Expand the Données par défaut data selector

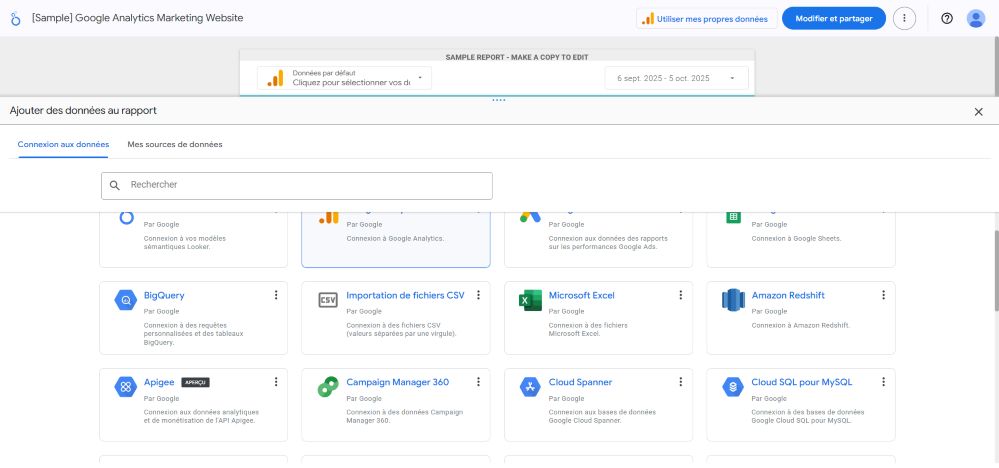[344, 78]
